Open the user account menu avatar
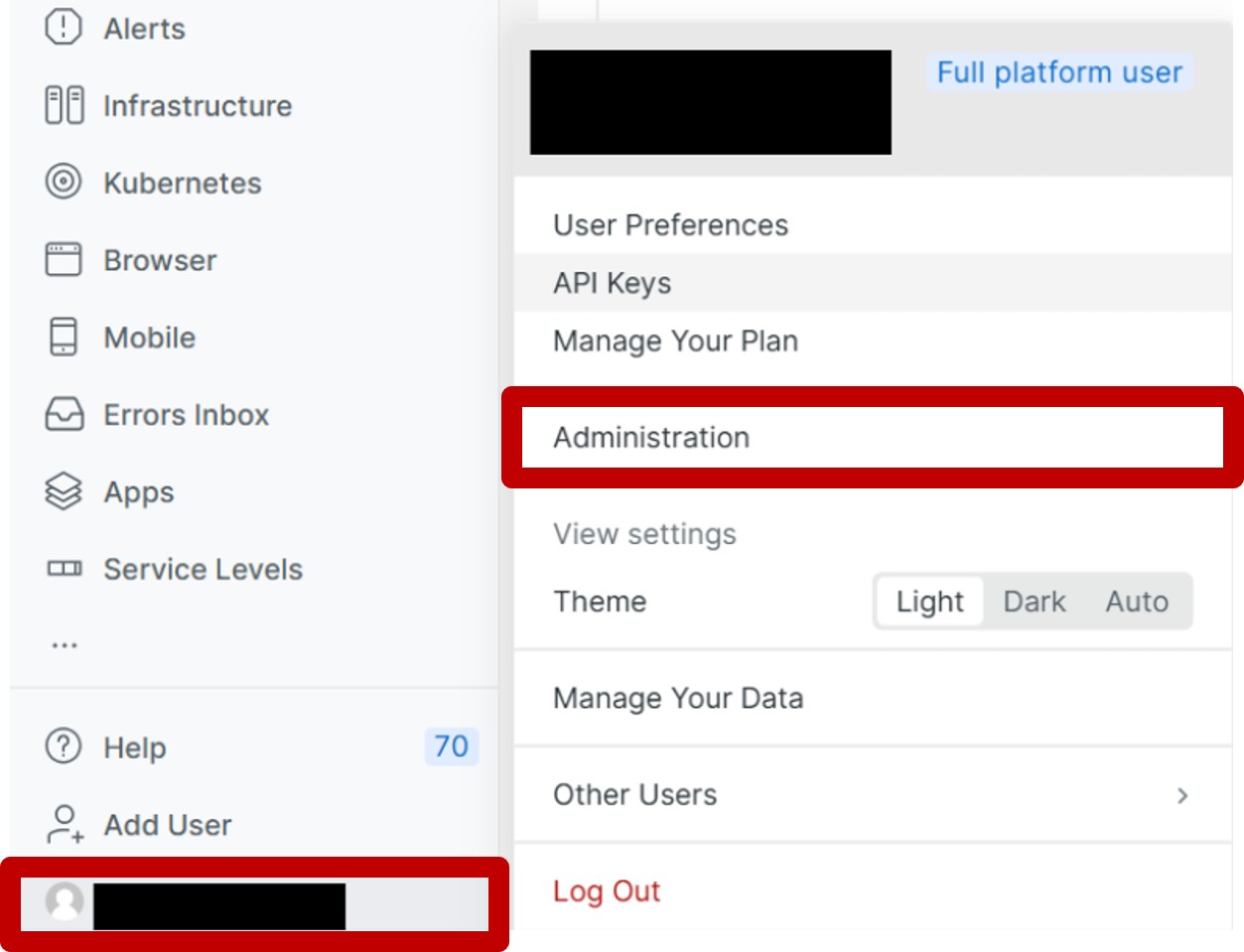The height and width of the screenshot is (952, 1244). [66, 901]
